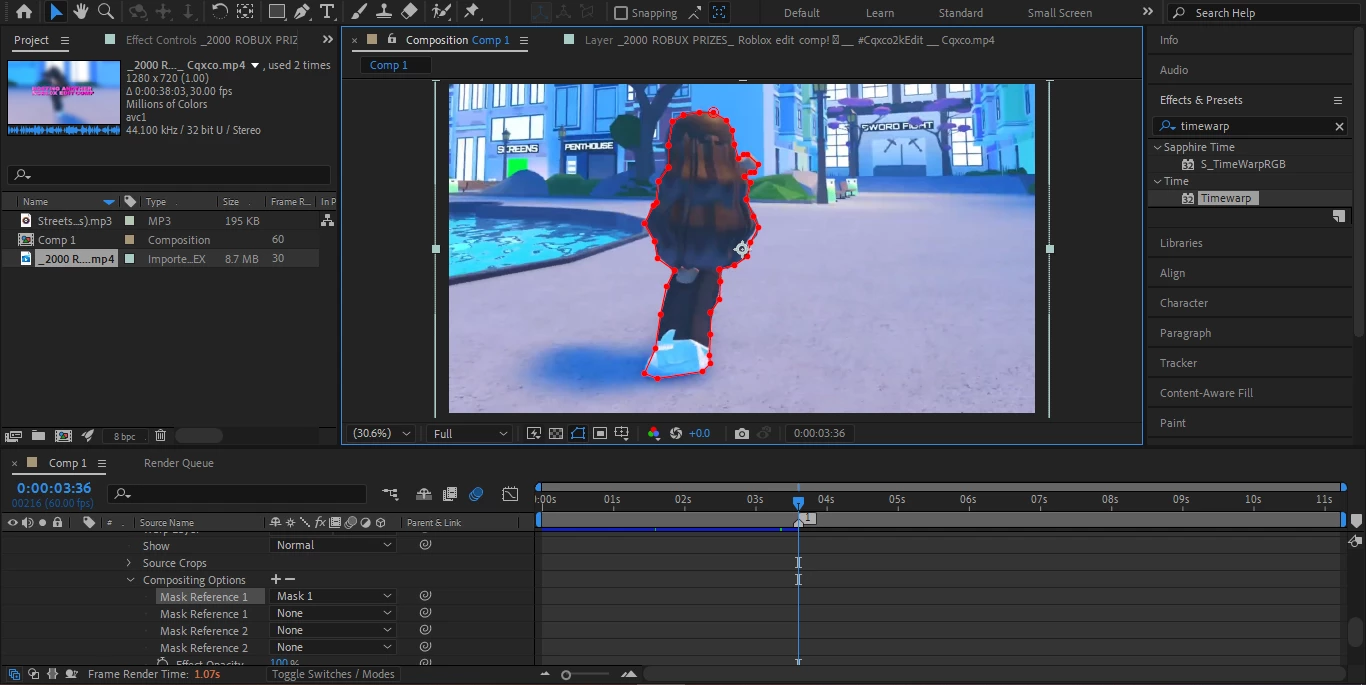Screen dimensions: 1366x685
Task: Click Toggle Switches / Modes button
Action: click(x=333, y=674)
